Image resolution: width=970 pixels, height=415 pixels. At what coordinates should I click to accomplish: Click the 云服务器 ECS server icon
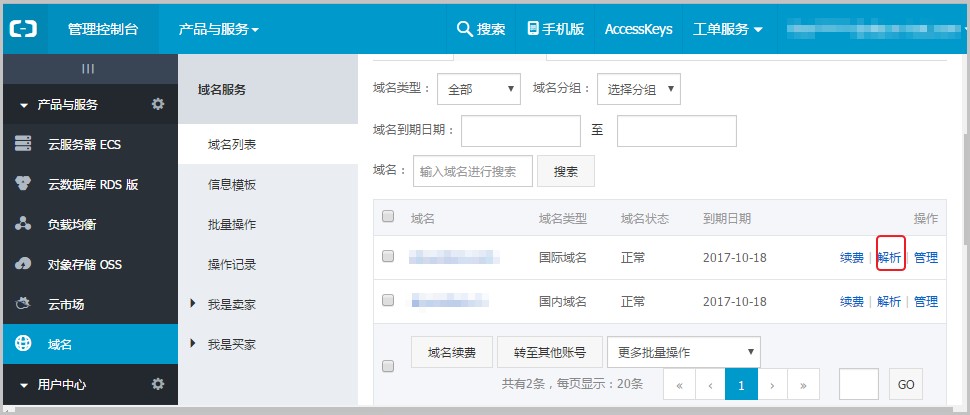point(23,145)
